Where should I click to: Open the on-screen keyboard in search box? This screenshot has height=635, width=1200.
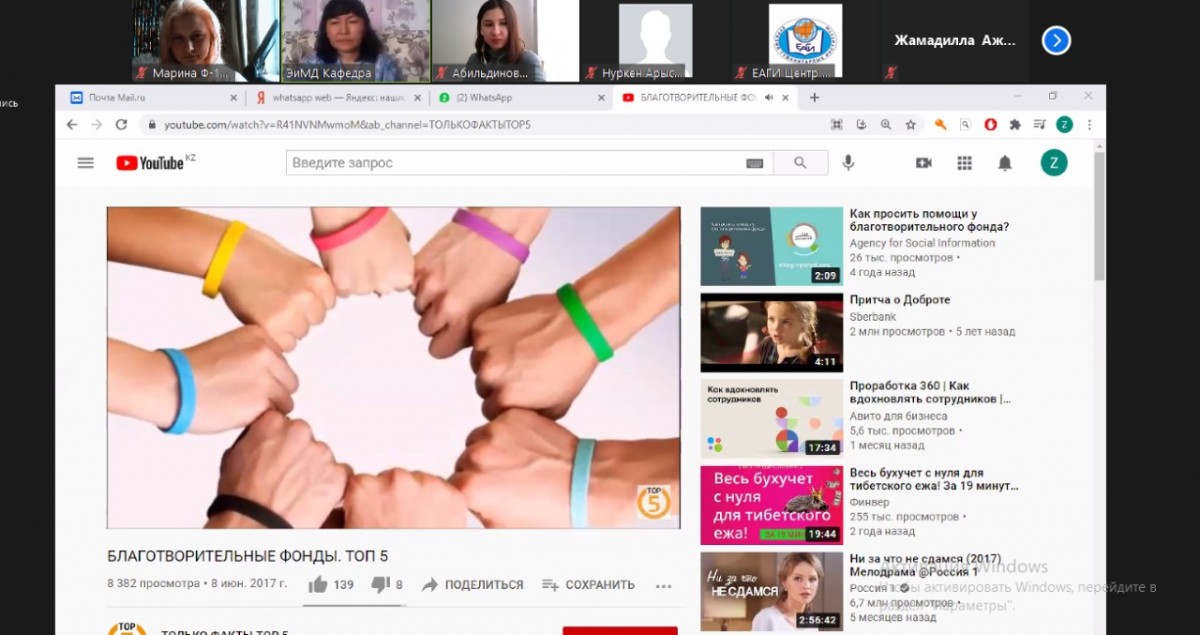(754, 163)
